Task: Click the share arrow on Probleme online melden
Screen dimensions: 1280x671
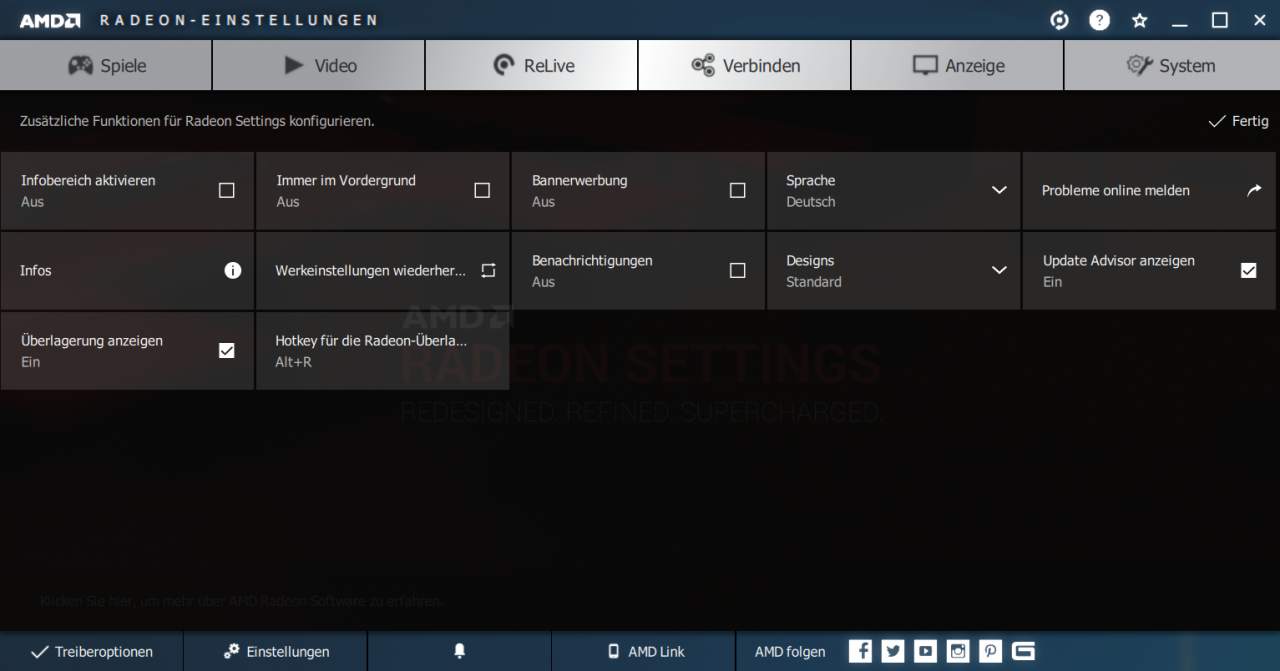Action: 1254,190
